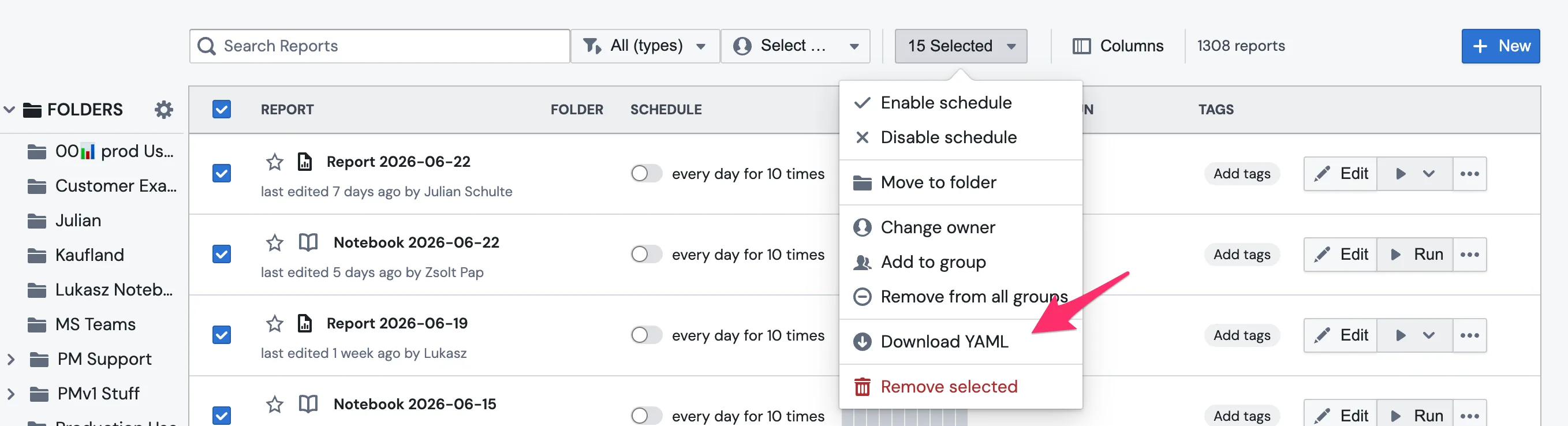
Task: Star the Notebook 2026-06-22 row
Action: 275,243
